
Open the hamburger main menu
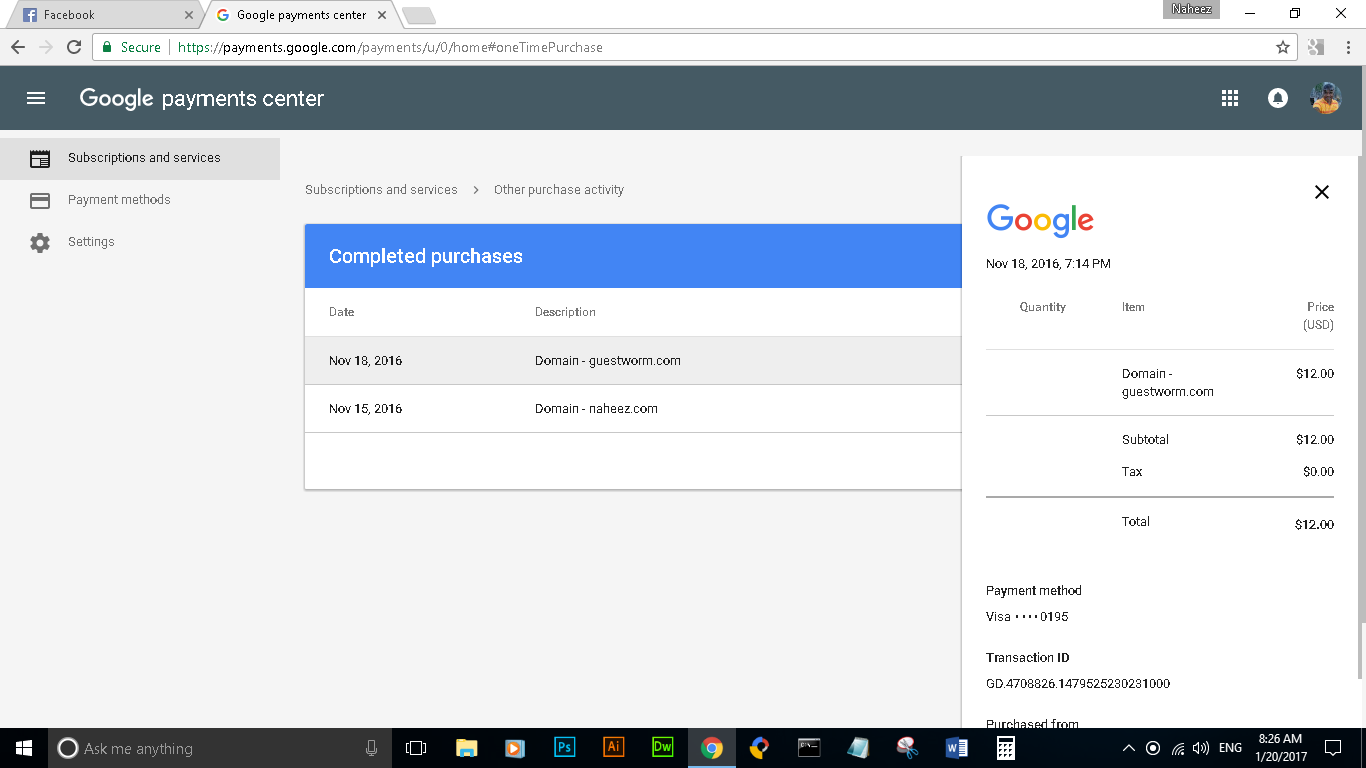pyautogui.click(x=36, y=98)
